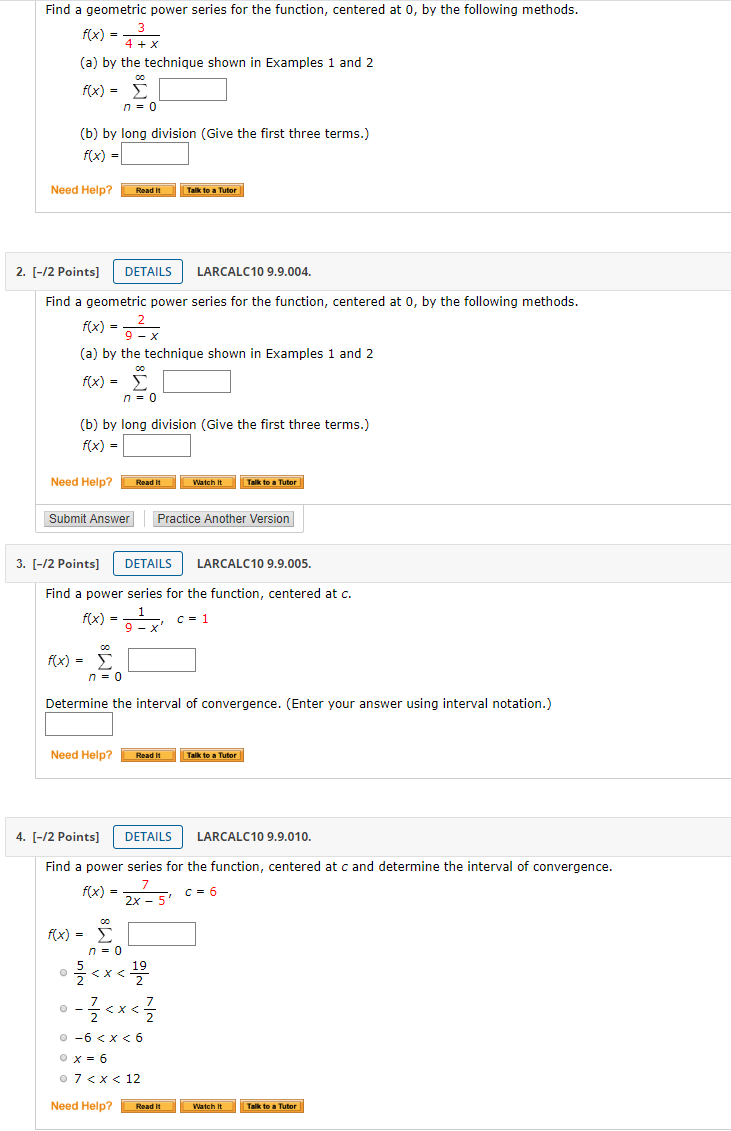The image size is (731, 1131).
Task: Click Read It for problem 1
Action: [147, 189]
